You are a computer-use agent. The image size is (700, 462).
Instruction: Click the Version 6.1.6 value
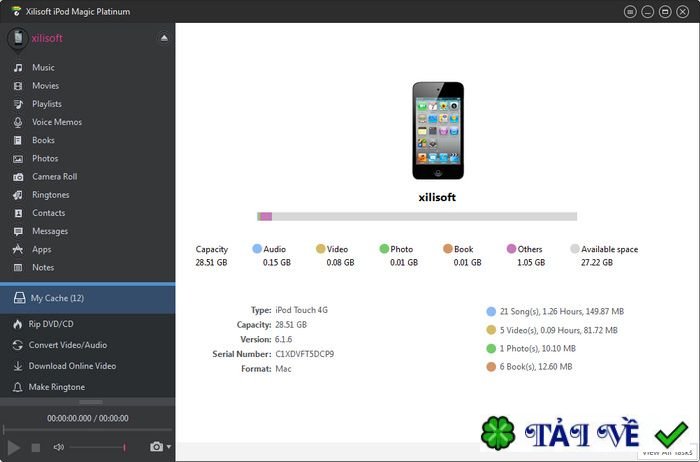283,339
